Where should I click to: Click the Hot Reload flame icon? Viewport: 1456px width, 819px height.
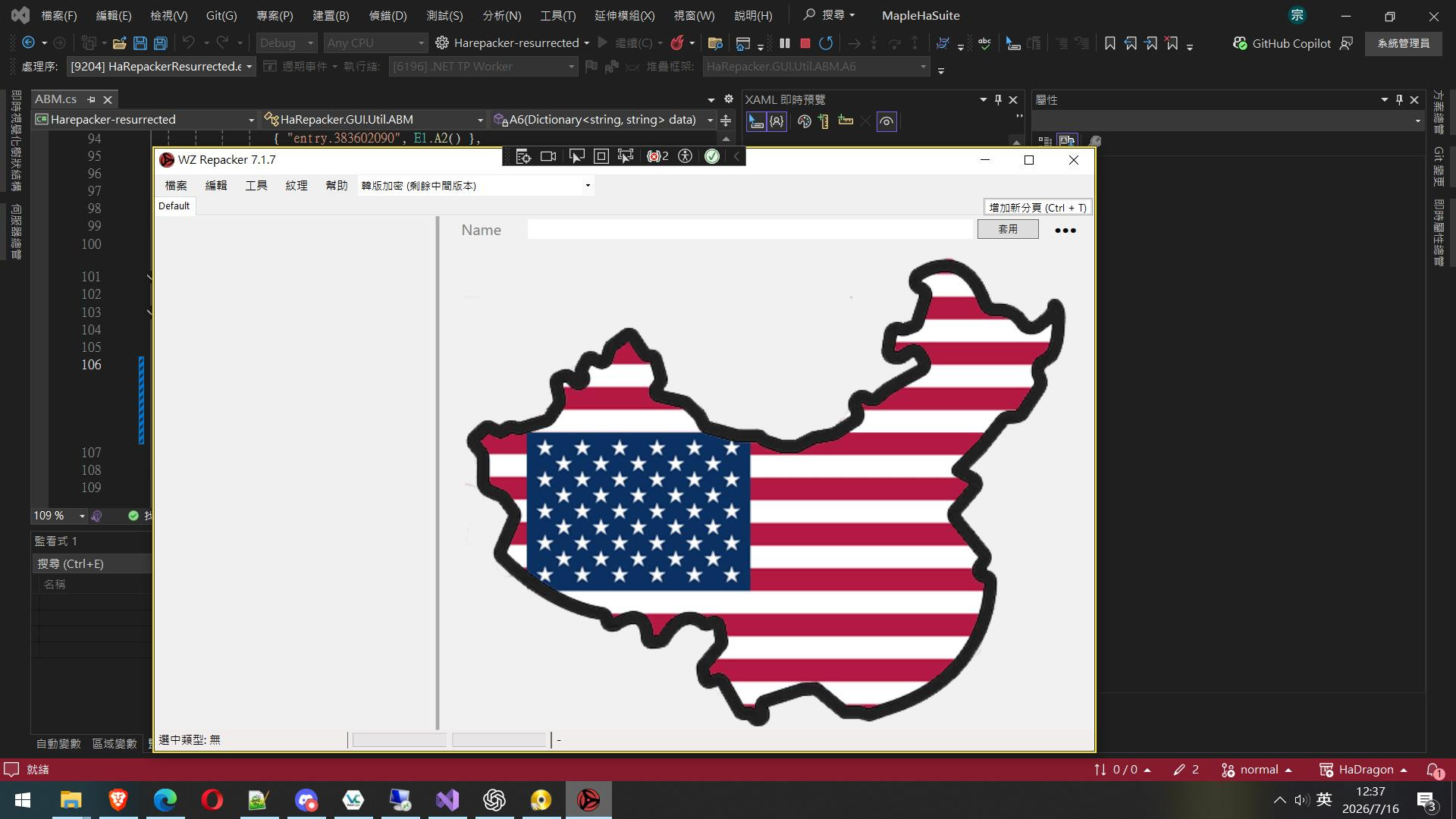point(677,43)
